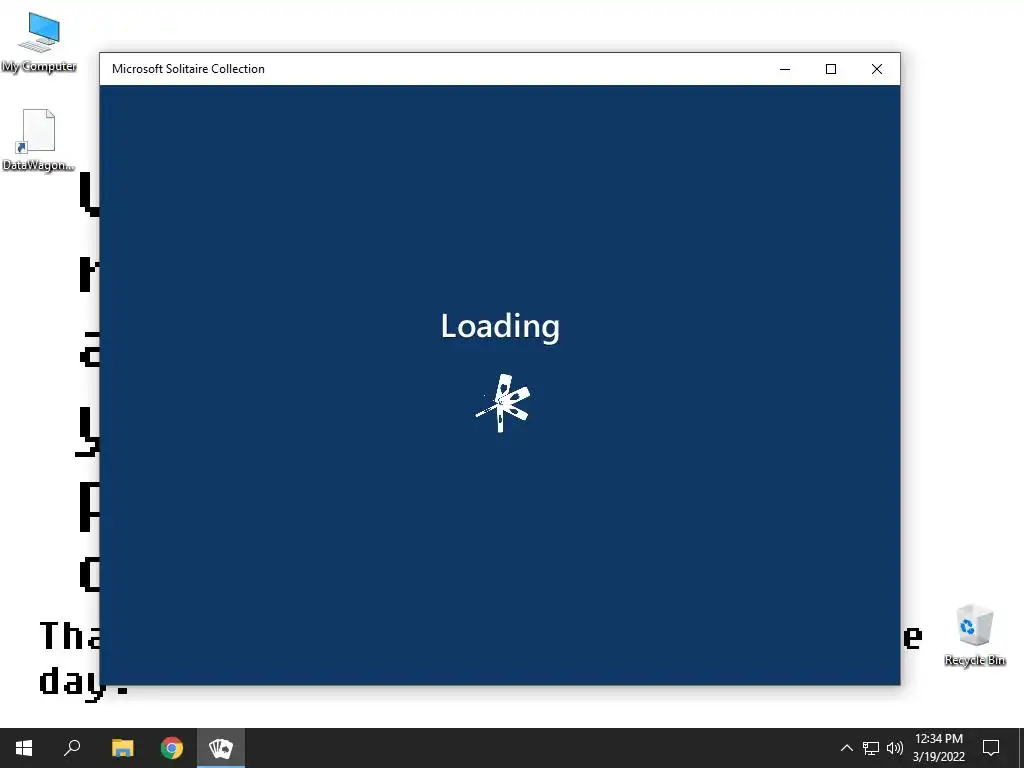
Task: Minimize the Microsoft Solitaire Collection window
Action: pos(785,69)
